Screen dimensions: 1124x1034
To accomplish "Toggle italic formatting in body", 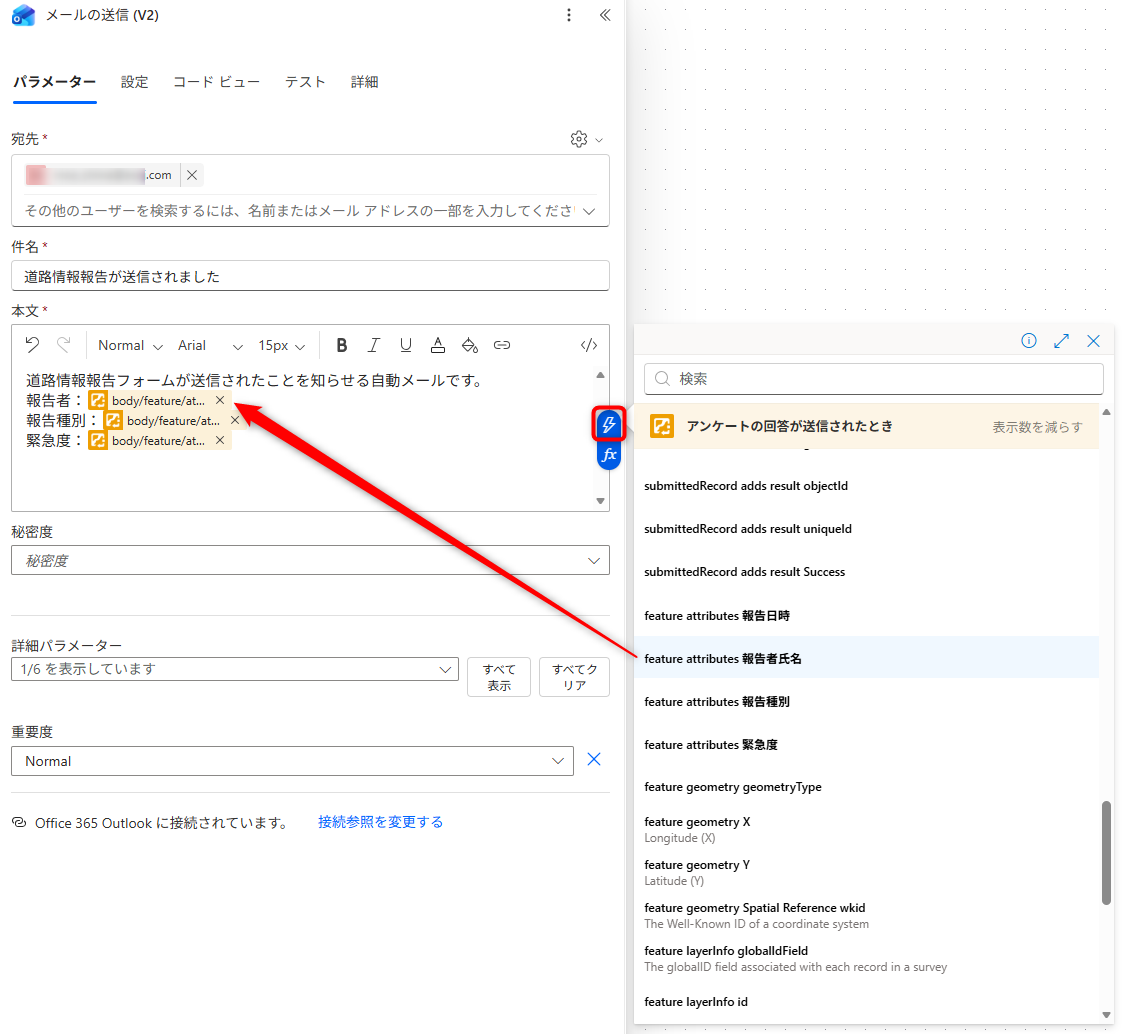I will (x=373, y=345).
